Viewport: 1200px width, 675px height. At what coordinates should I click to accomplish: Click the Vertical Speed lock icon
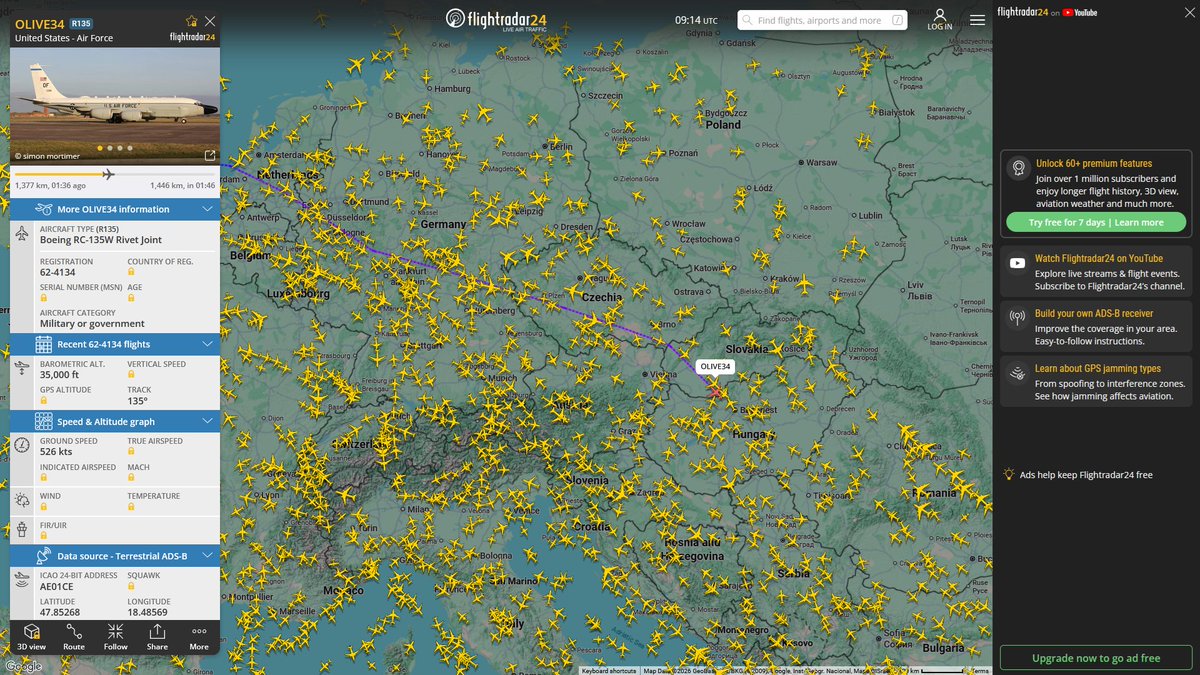coord(131,376)
